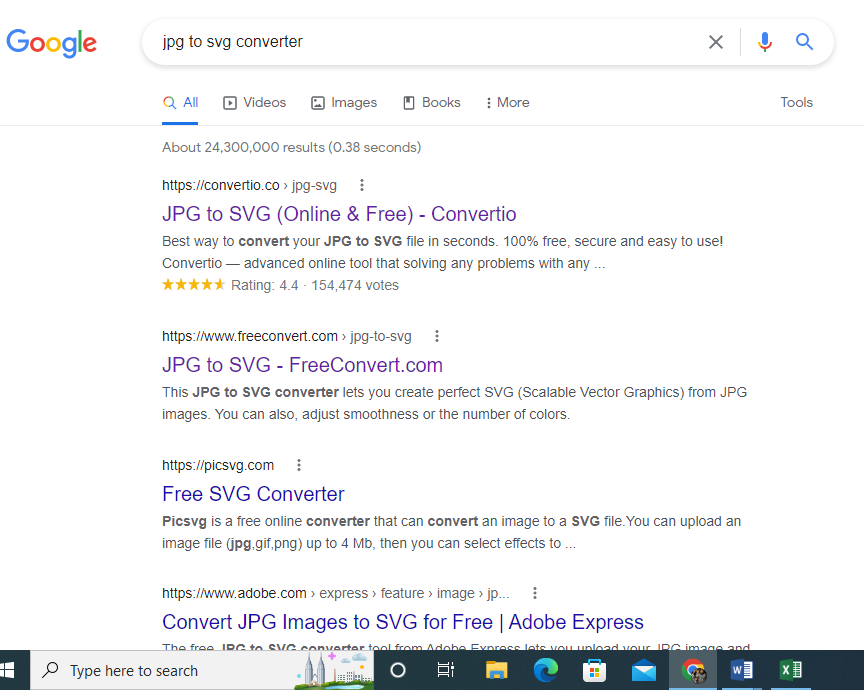Switch to the Images search tab
The height and width of the screenshot is (690, 864).
point(344,102)
